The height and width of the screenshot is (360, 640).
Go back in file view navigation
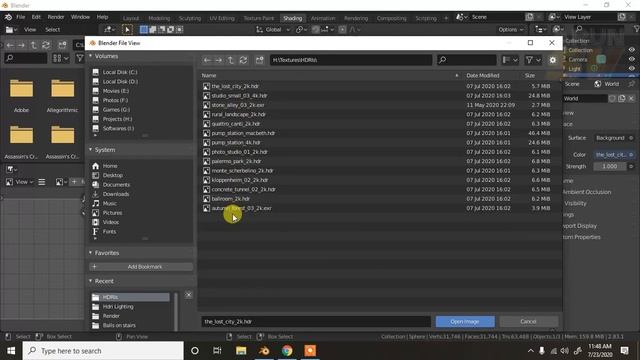point(207,60)
